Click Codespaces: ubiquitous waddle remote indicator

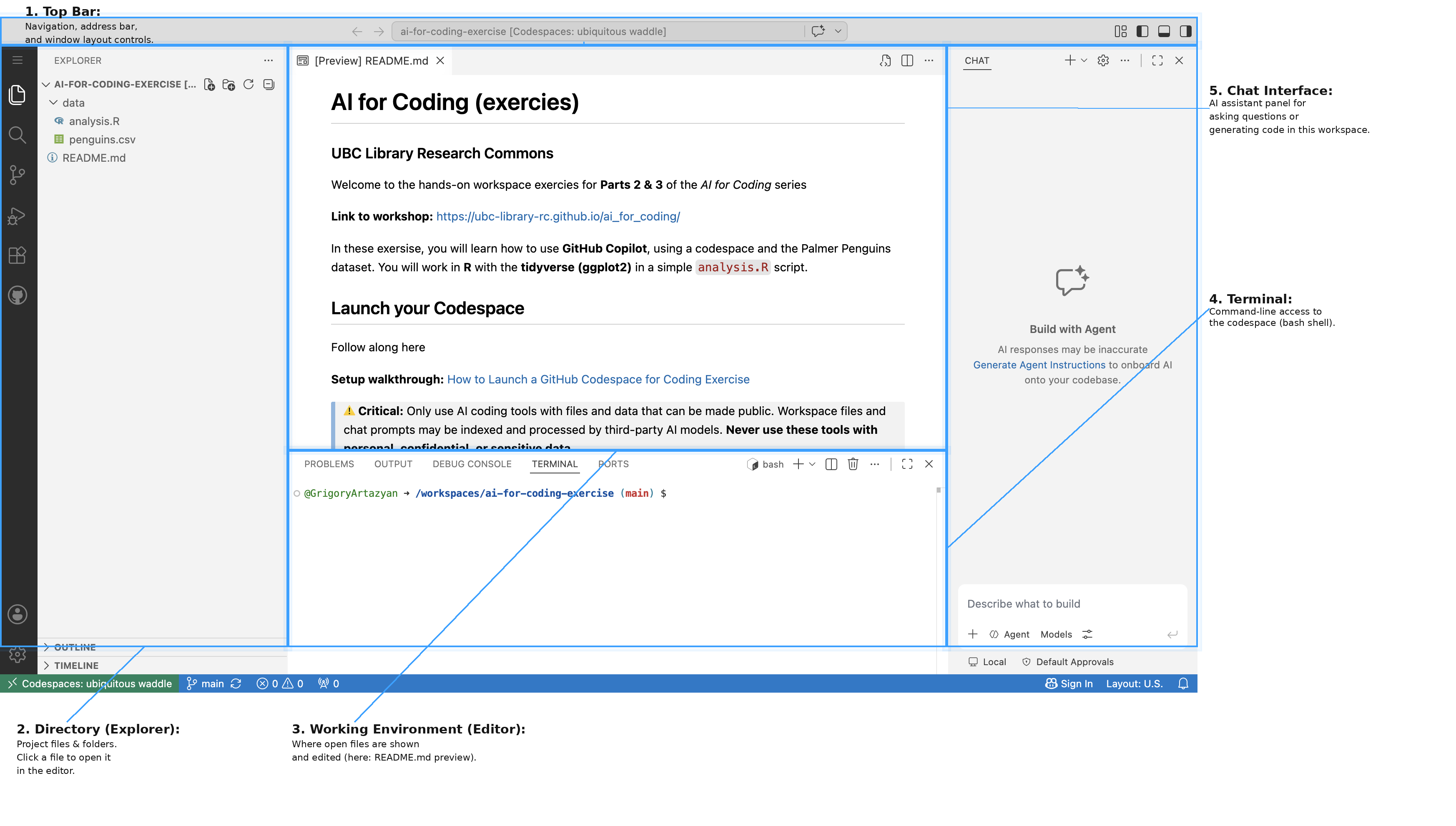pos(90,683)
